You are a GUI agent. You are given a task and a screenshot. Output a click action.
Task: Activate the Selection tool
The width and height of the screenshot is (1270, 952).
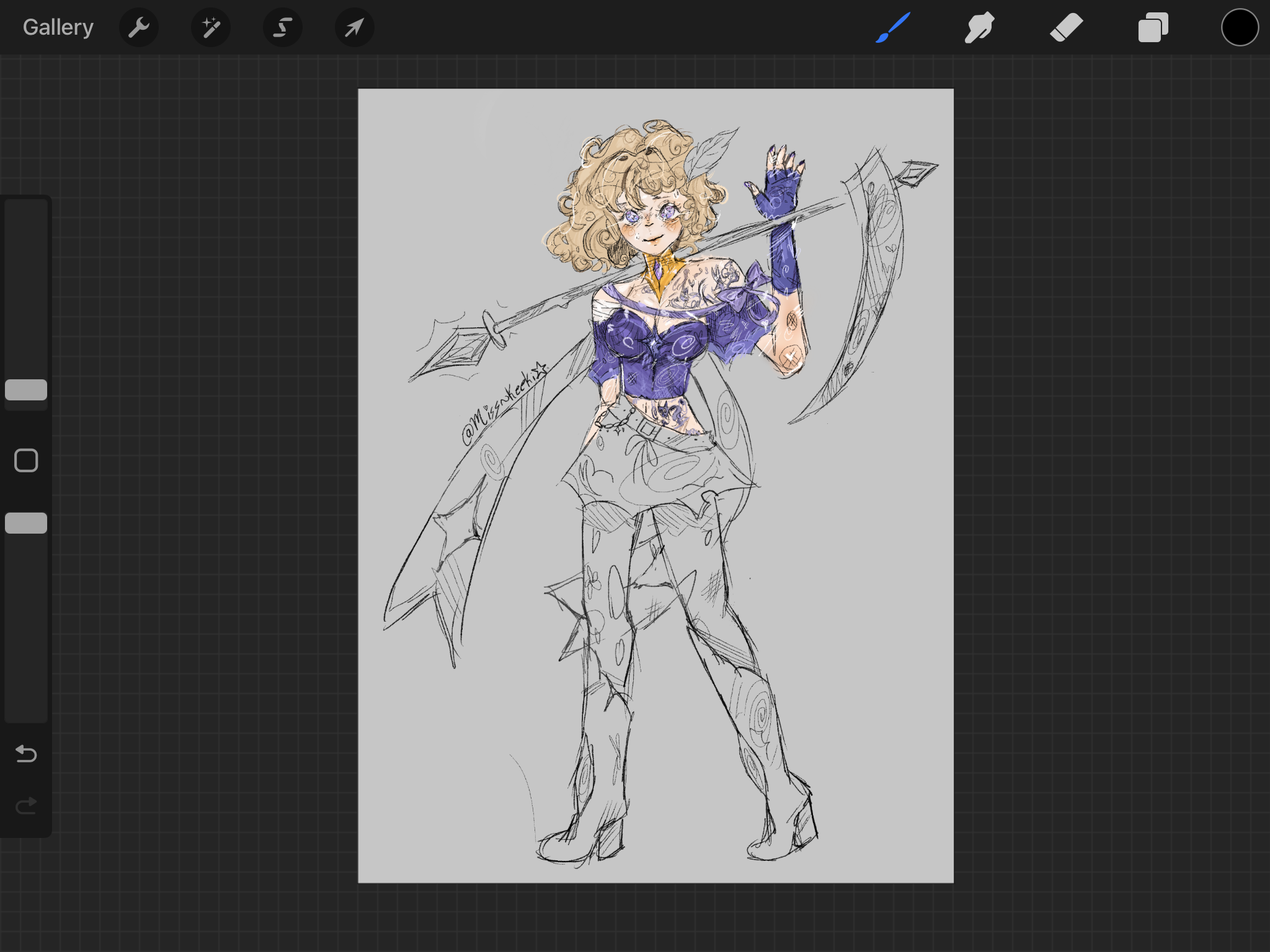(x=283, y=27)
